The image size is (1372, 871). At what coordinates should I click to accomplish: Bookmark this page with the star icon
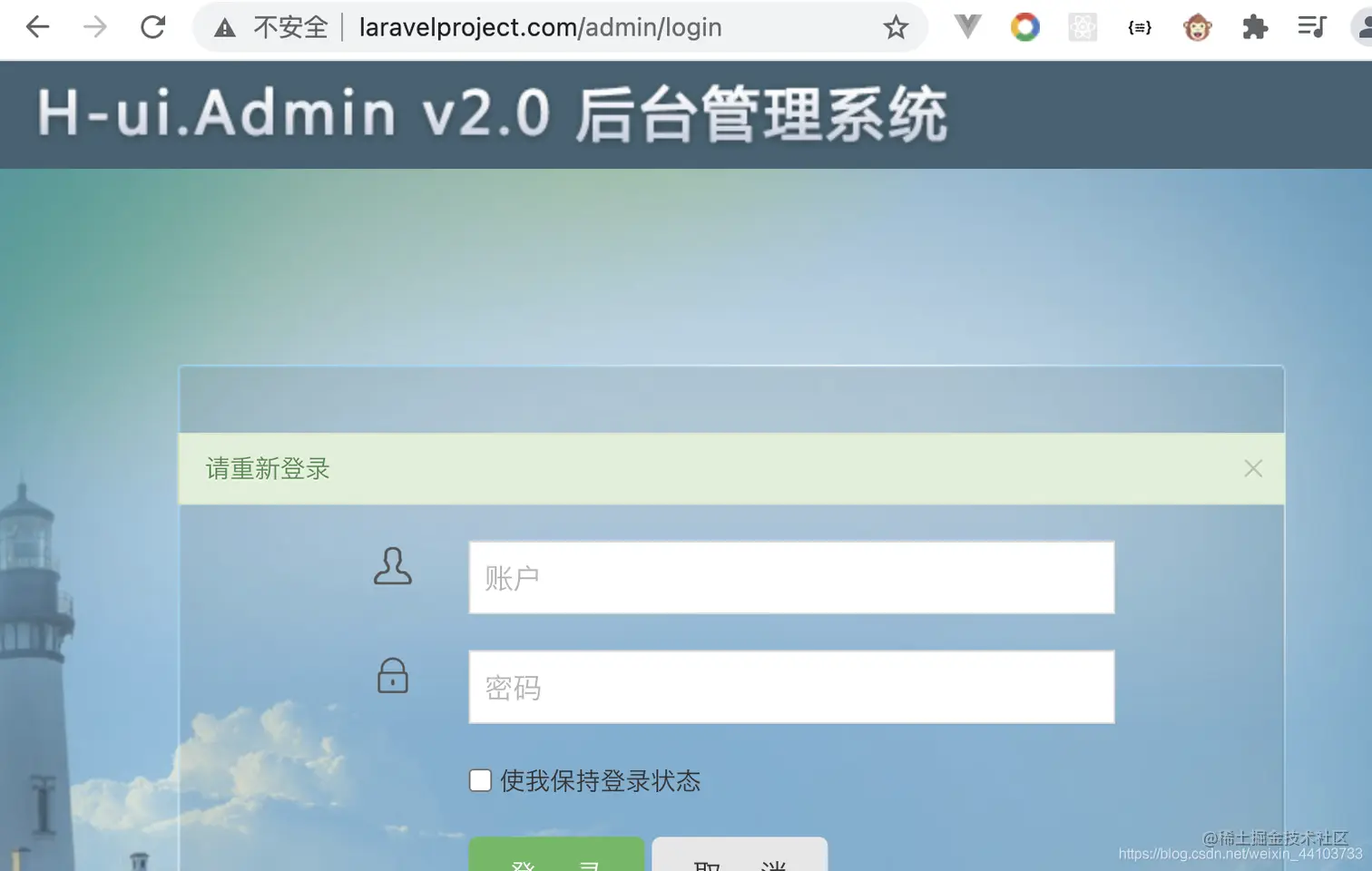click(896, 27)
